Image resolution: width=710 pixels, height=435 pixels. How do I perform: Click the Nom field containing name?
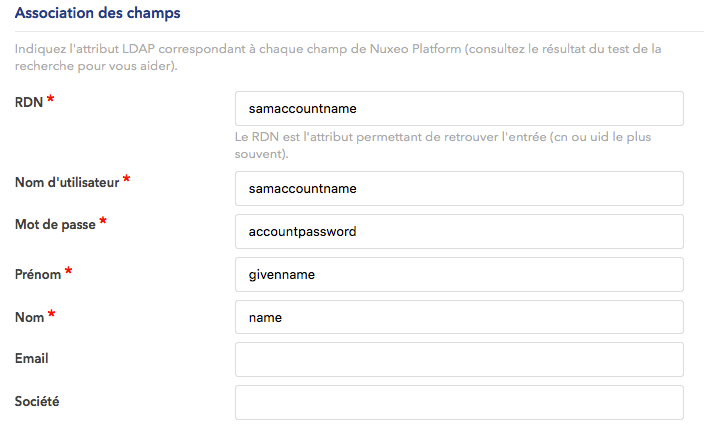(459, 317)
